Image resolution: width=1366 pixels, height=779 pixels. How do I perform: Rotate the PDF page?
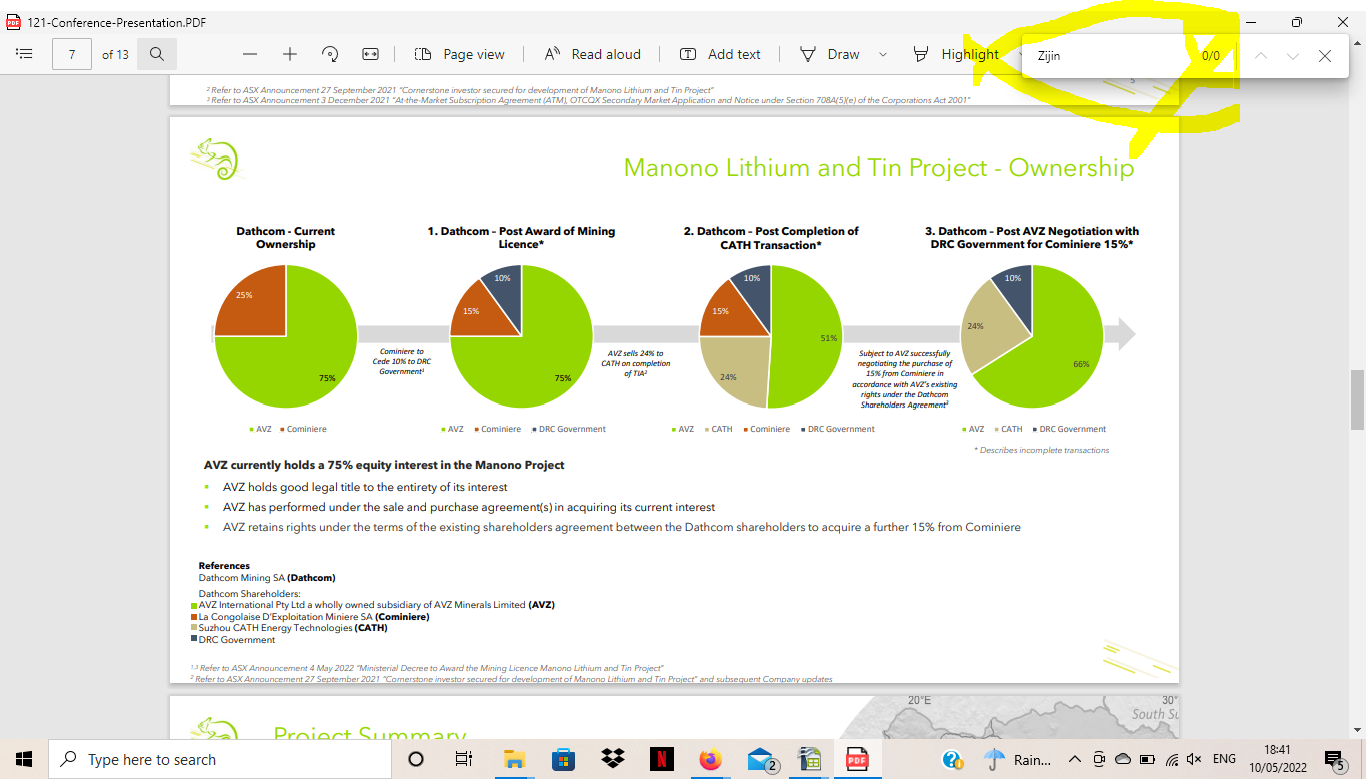330,54
